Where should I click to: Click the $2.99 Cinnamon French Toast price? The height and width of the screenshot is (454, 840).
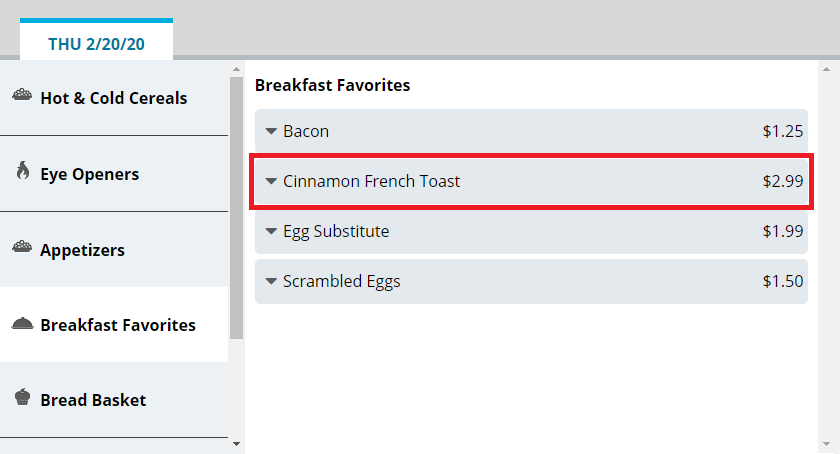point(782,181)
